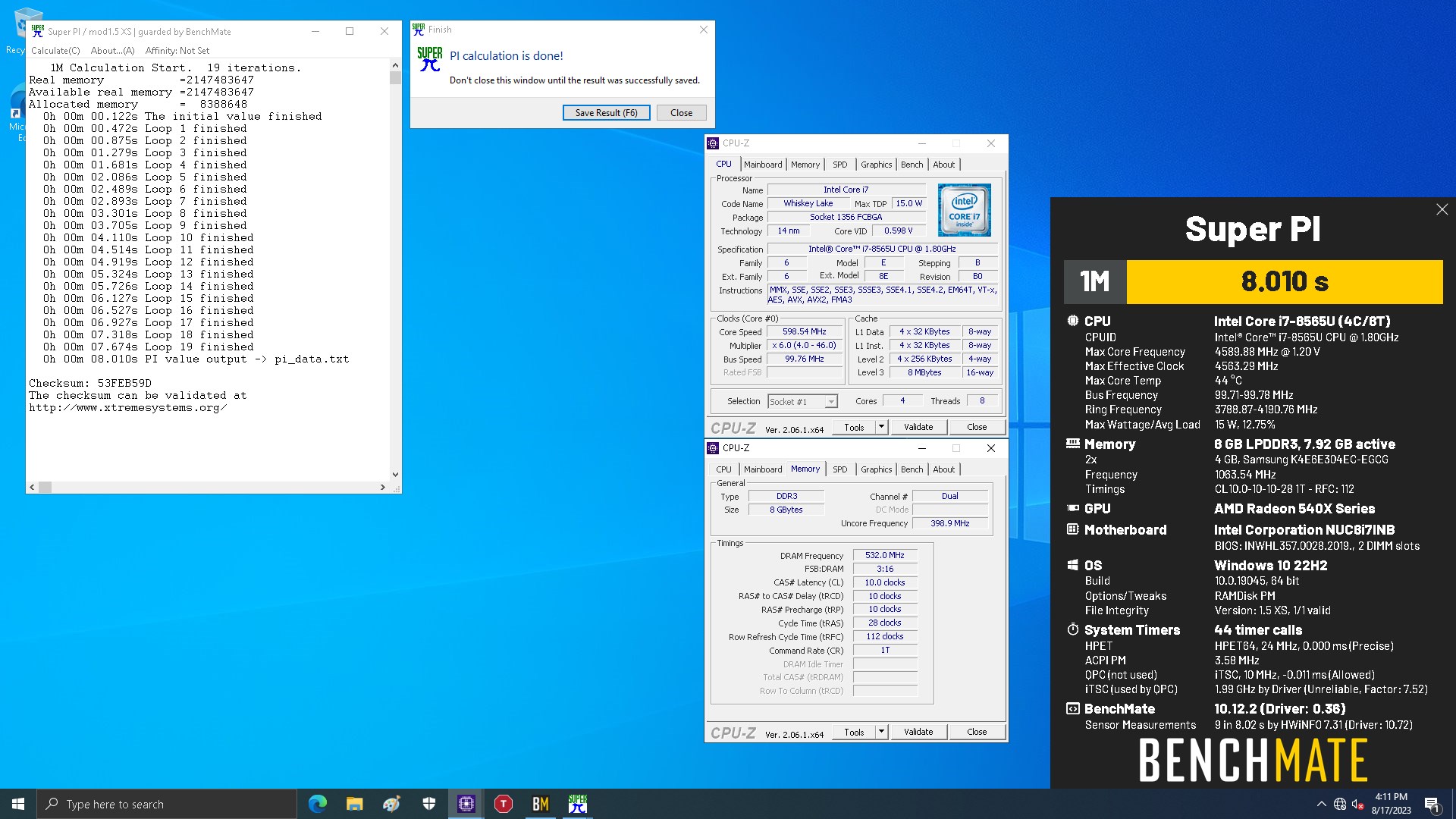This screenshot has width=1456, height=819.
Task: Click the OS Windows icon in BenchMate panel
Action: pyautogui.click(x=1072, y=565)
